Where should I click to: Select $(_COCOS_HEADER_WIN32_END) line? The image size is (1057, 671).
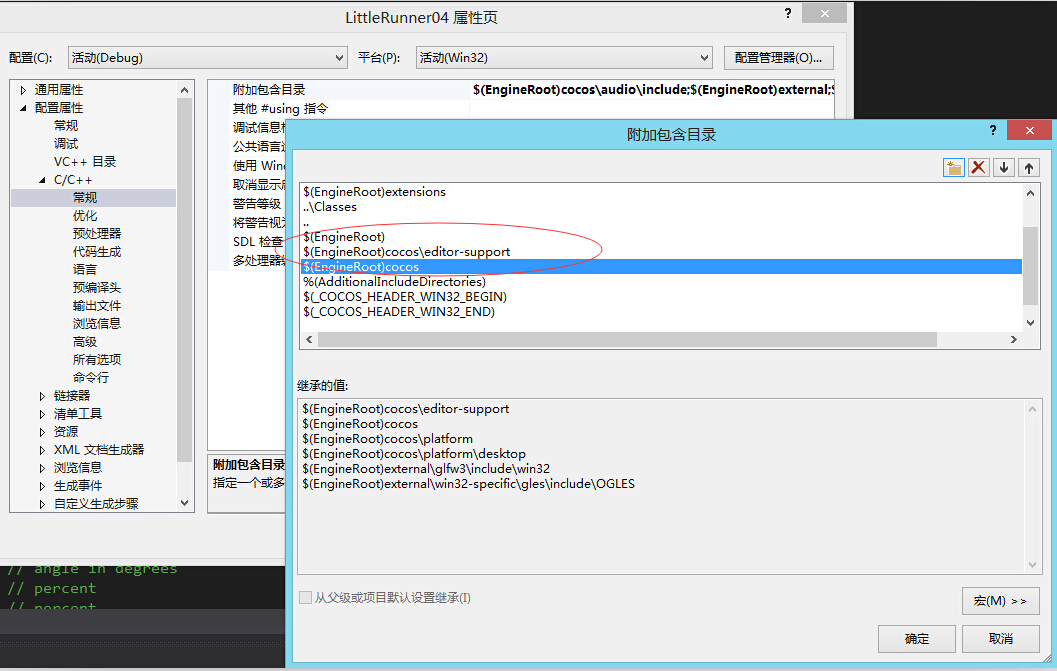[398, 312]
